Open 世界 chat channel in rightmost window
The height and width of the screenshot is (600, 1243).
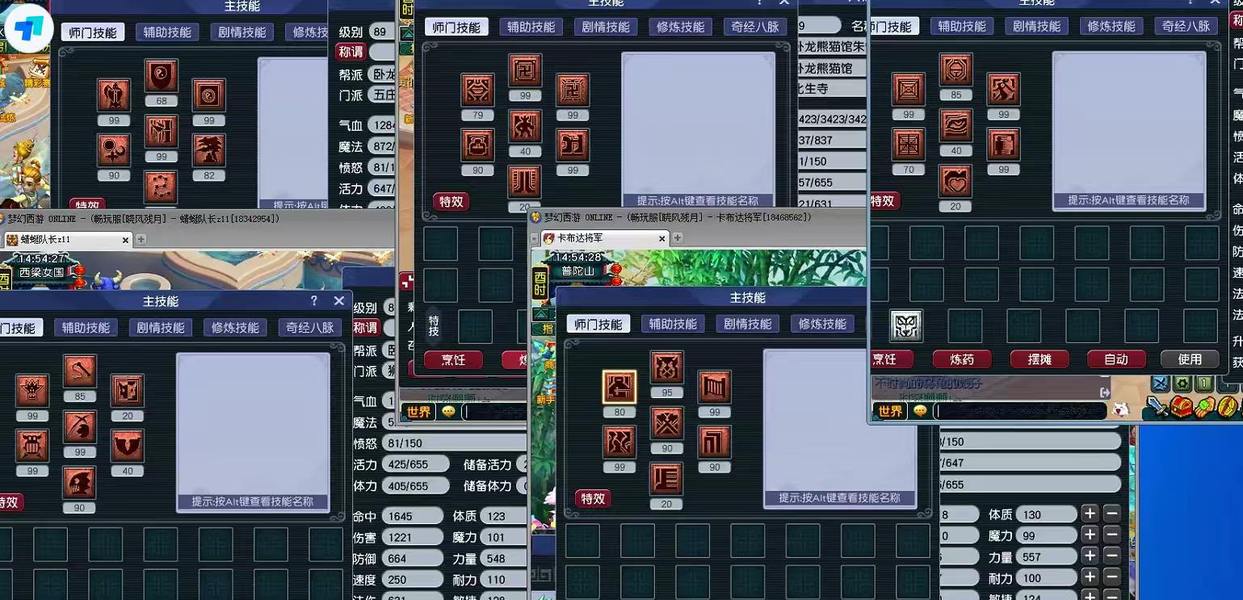coord(889,411)
